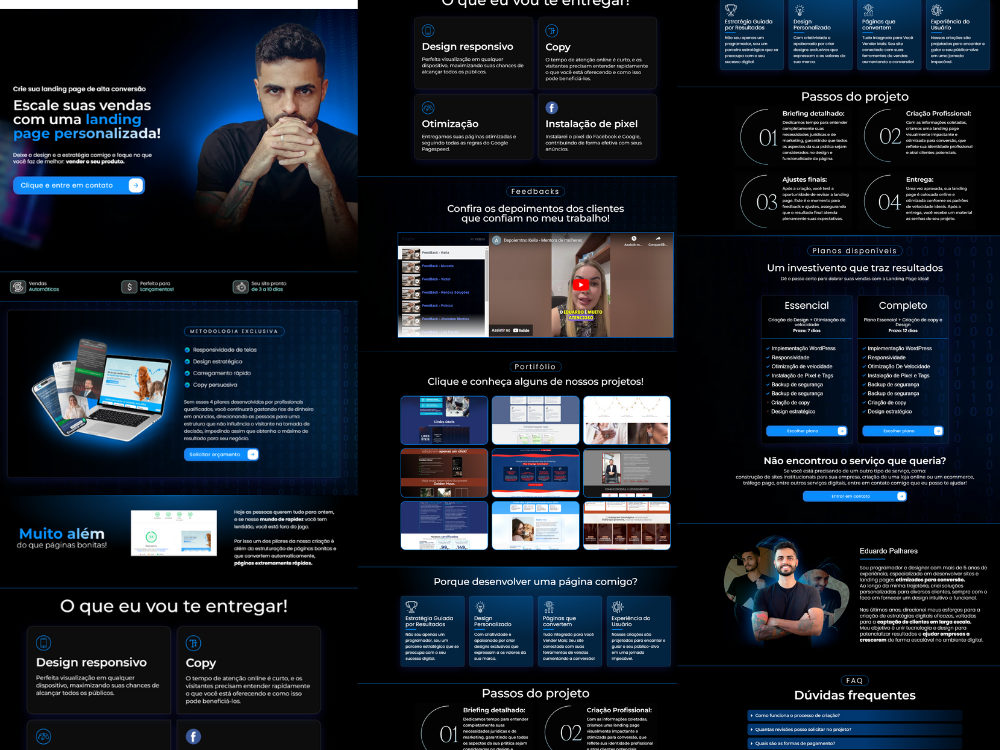Screen dimensions: 1000x750
Task: Play the YouTube testimonial video
Action: coord(580,285)
